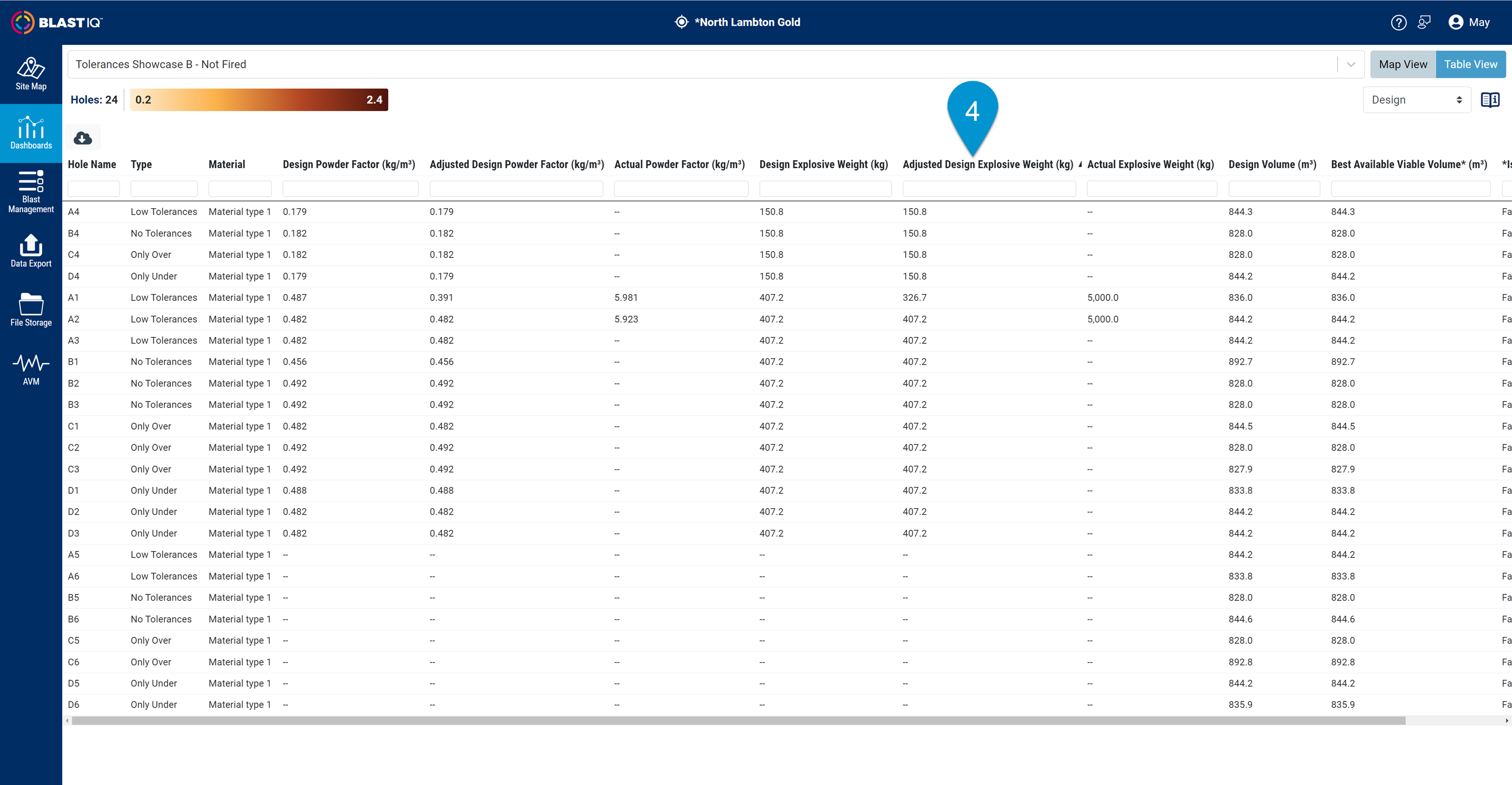Click the support chat icon in header
1512x785 pixels.
pyautogui.click(x=1424, y=22)
